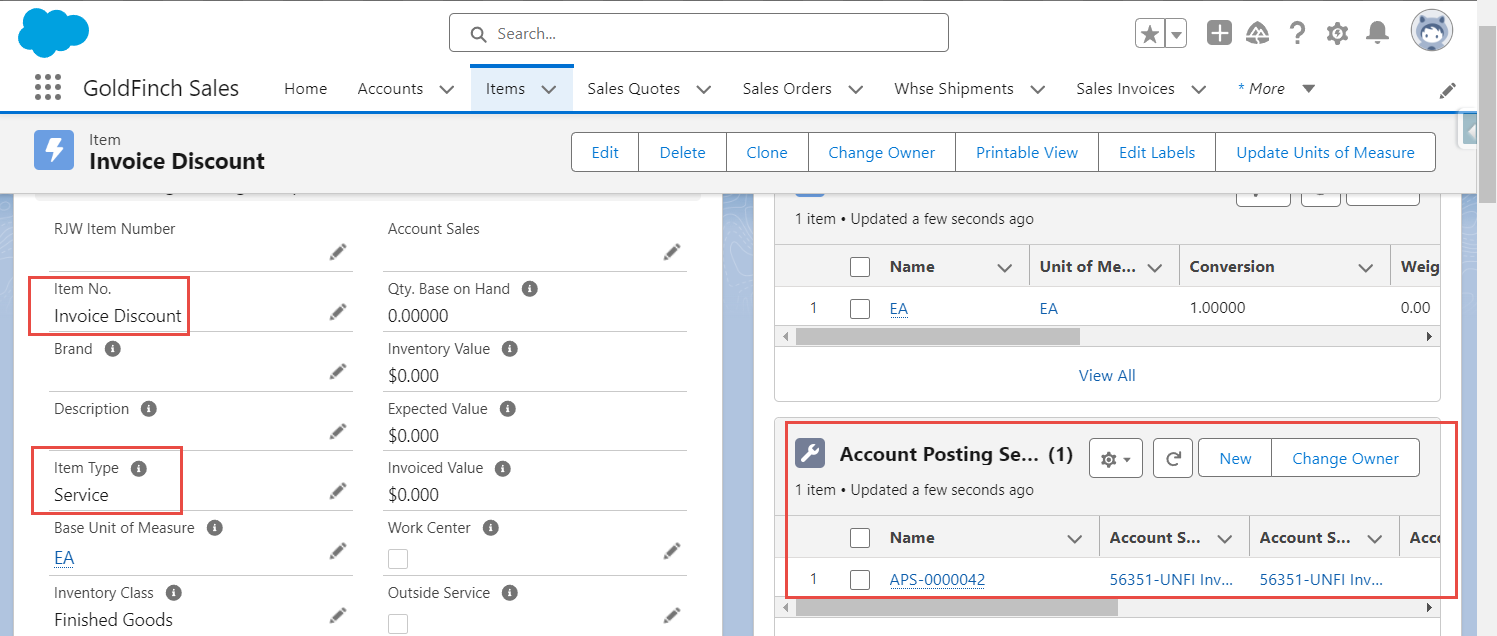This screenshot has width=1497, height=636.
Task: Edit the Account Sales field pencil
Action: coord(672,252)
